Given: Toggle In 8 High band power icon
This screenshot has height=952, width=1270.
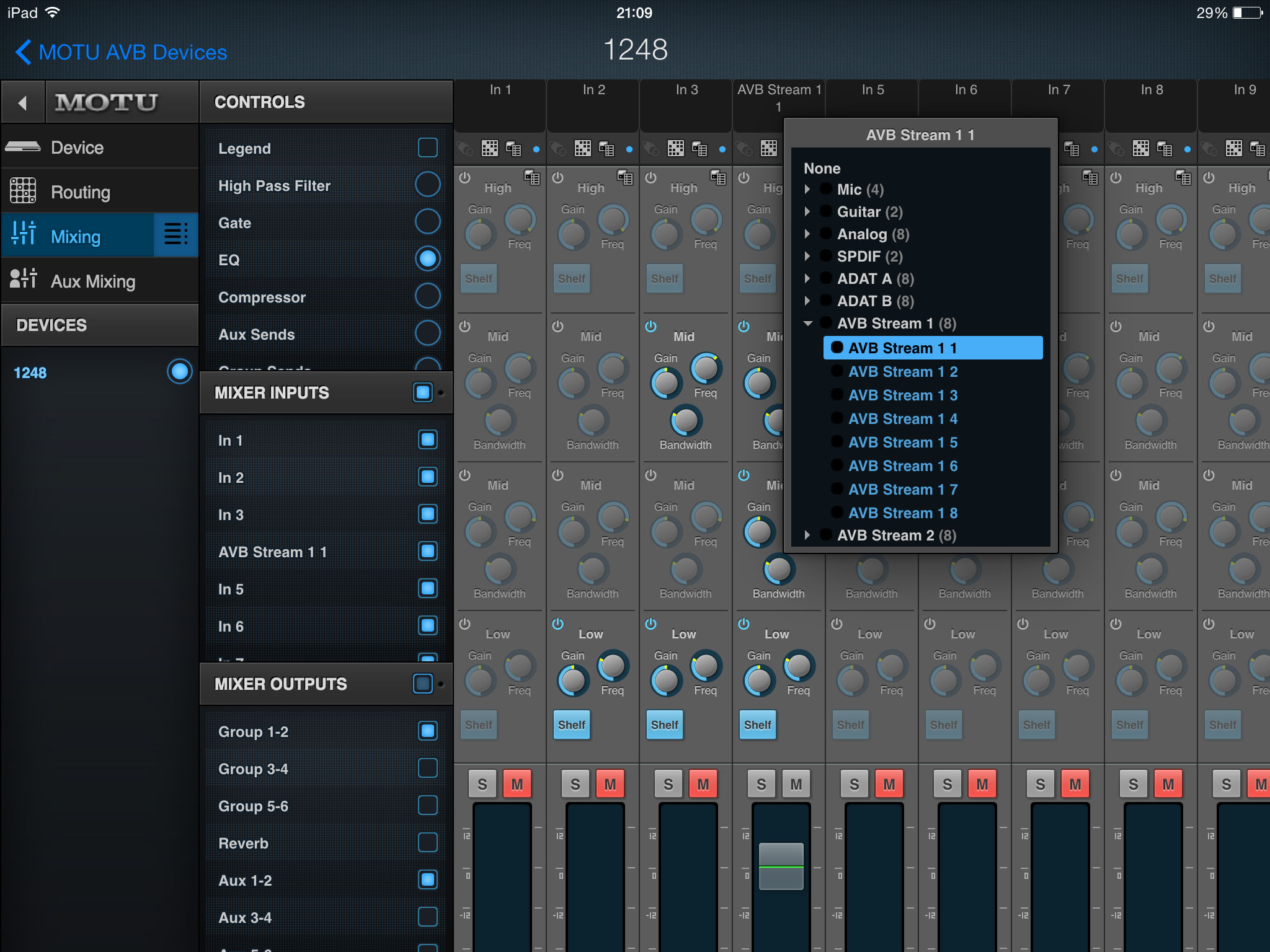Looking at the screenshot, I should pyautogui.click(x=1116, y=177).
